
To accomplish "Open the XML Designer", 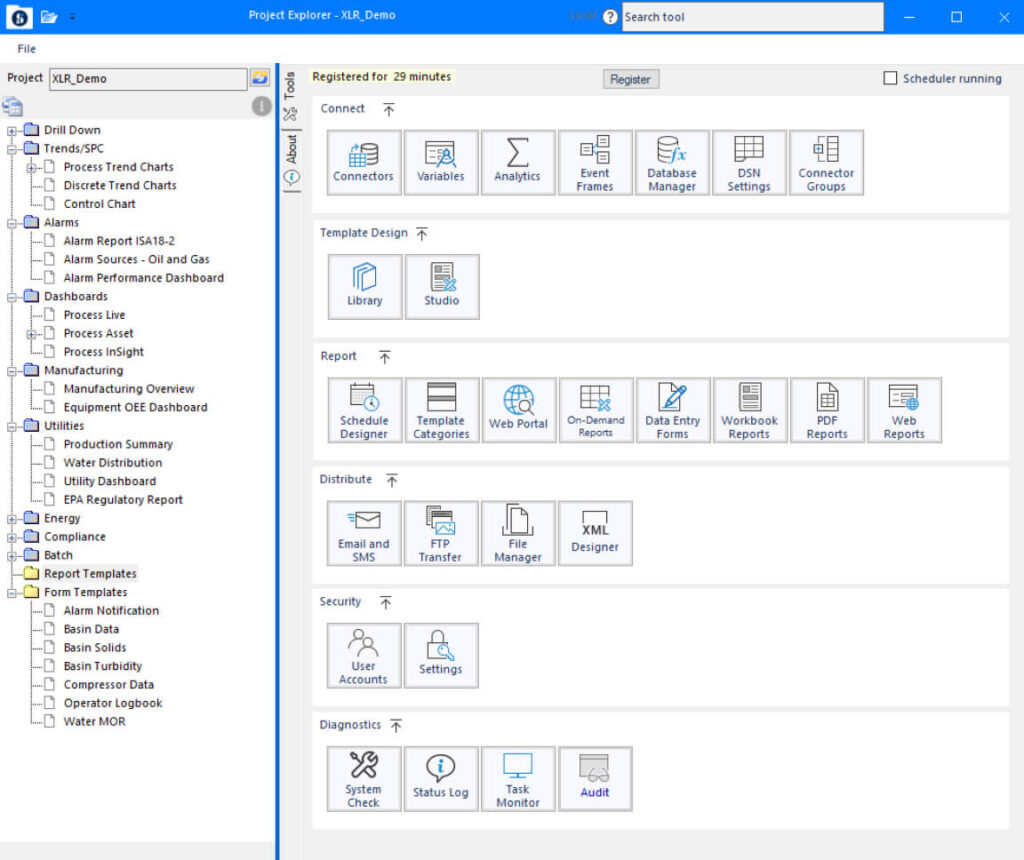I will pos(595,533).
